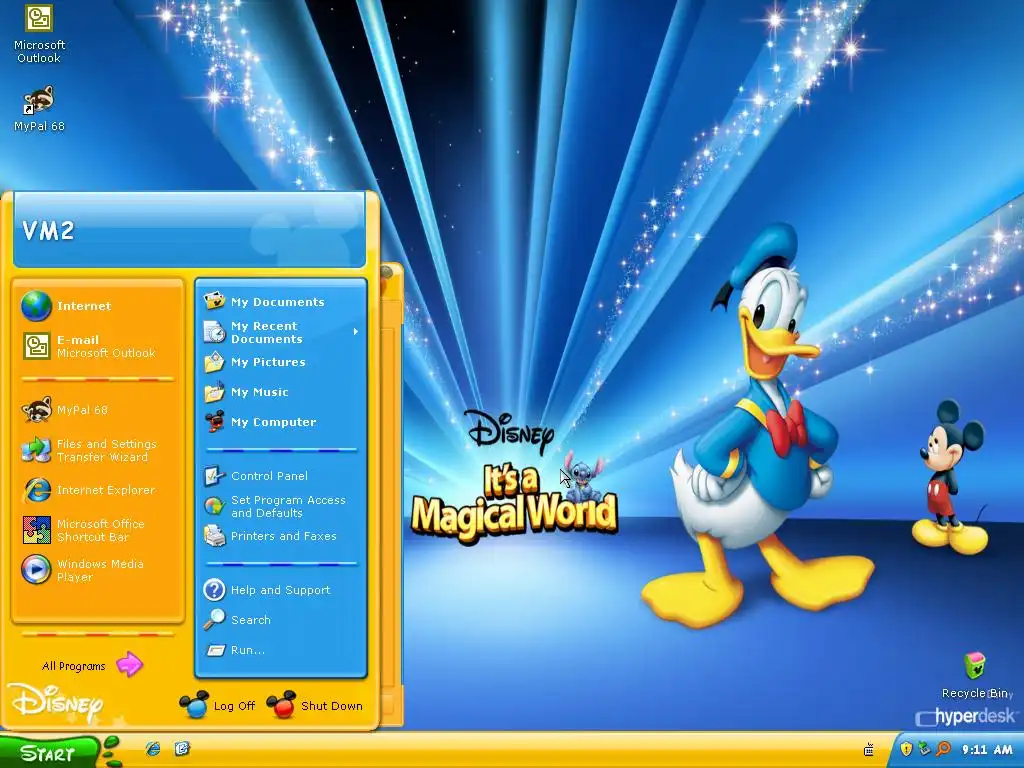Image resolution: width=1024 pixels, height=768 pixels.
Task: Open My Computer
Action: tap(281, 422)
